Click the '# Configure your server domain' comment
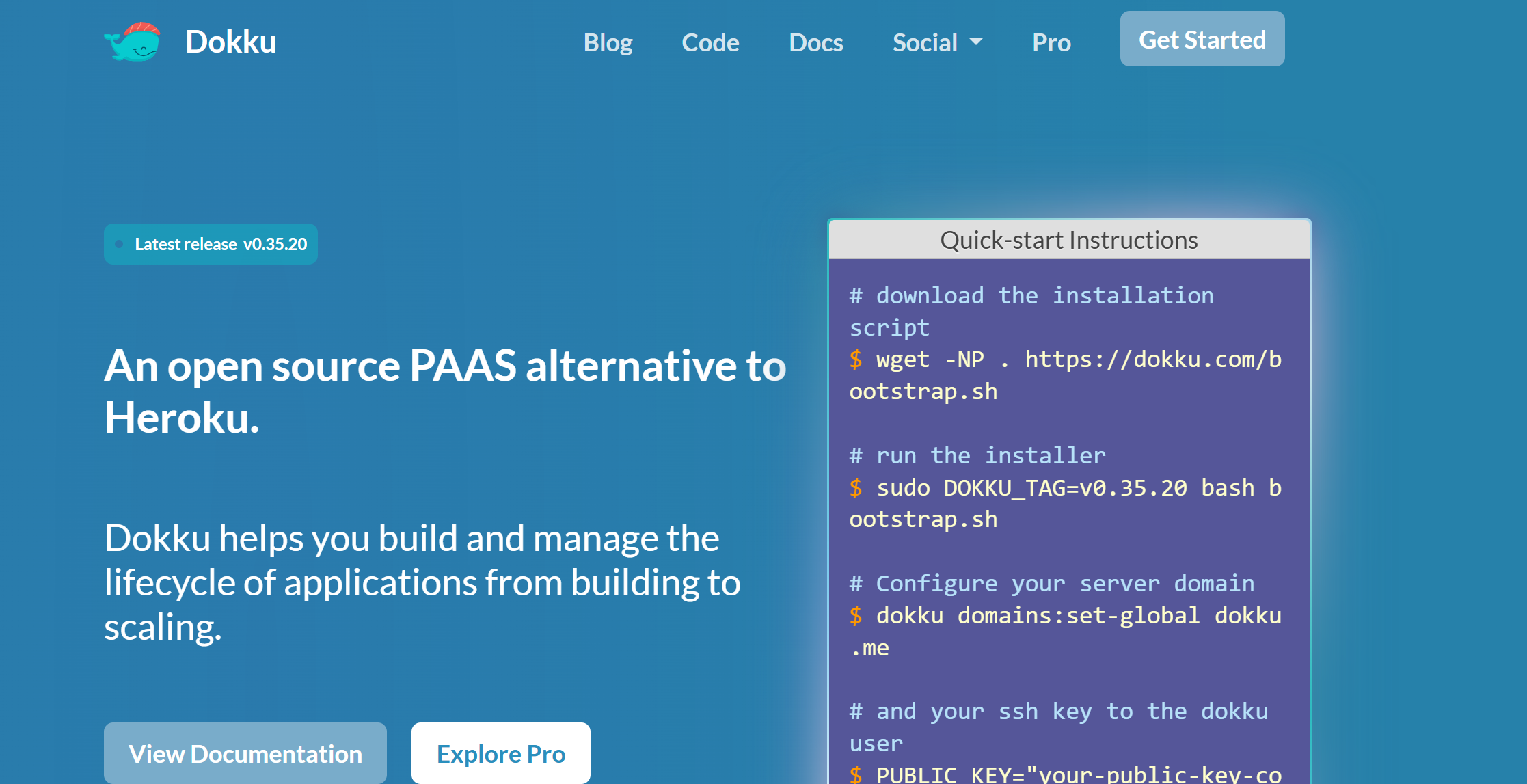The width and height of the screenshot is (1527, 784). click(x=1052, y=583)
